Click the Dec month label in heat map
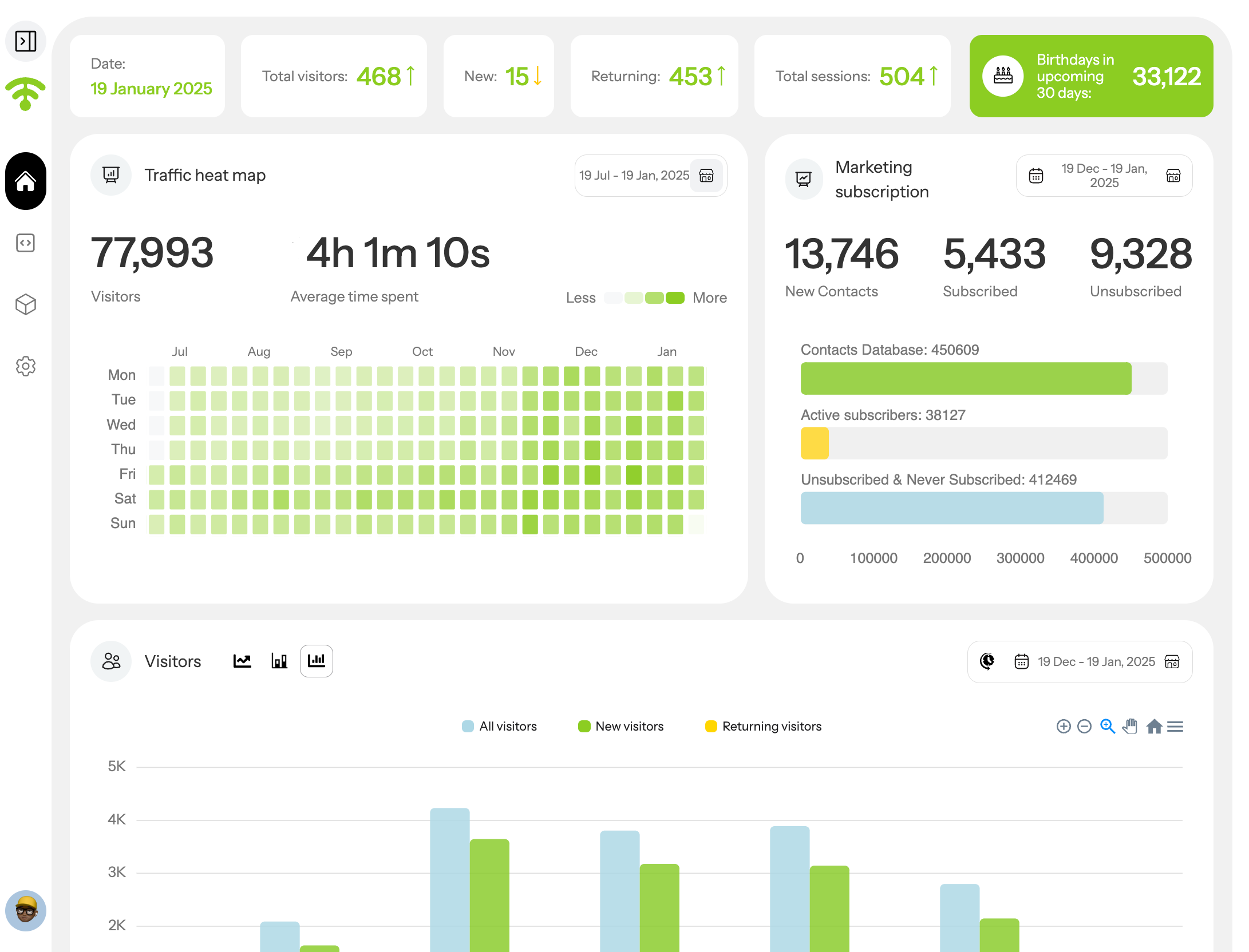This screenshot has width=1249, height=952. 586,351
